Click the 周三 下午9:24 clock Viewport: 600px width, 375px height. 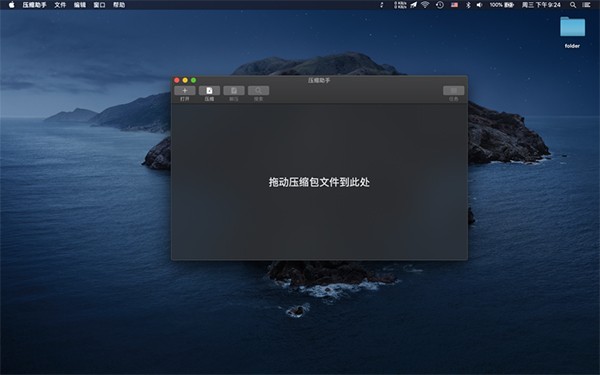point(541,5)
